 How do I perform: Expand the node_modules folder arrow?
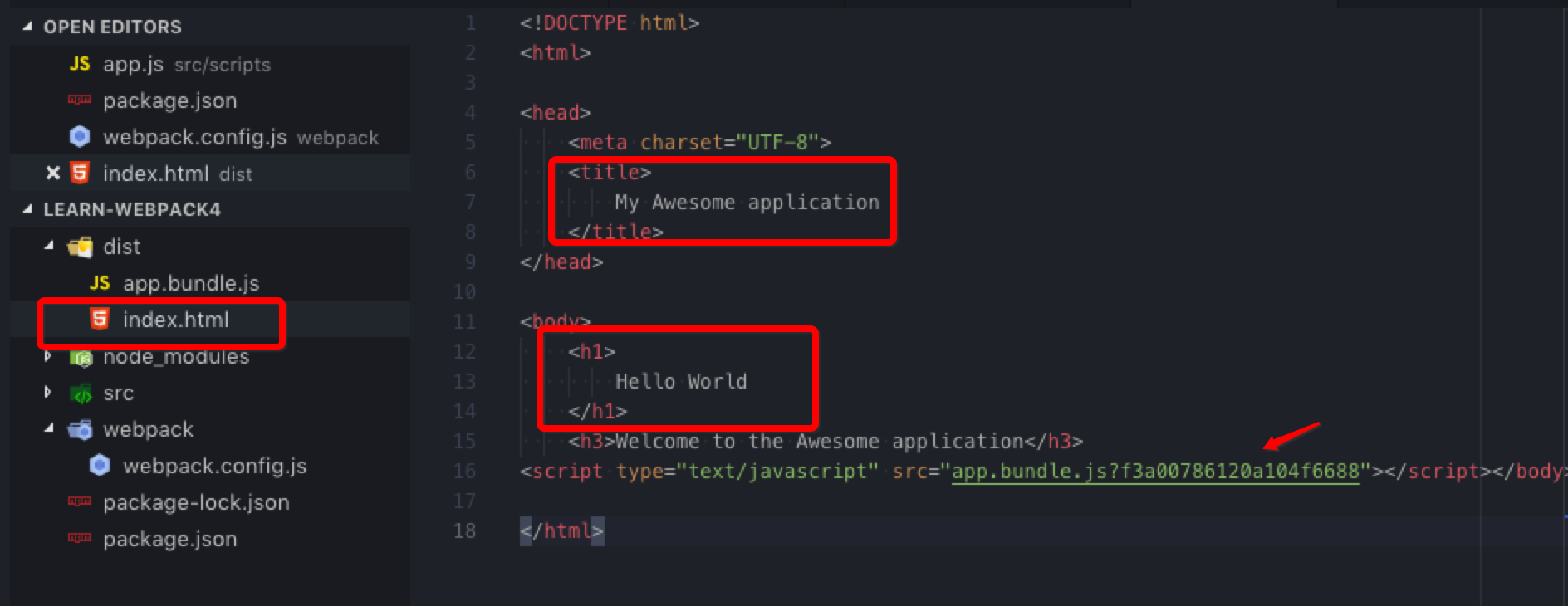coord(48,356)
